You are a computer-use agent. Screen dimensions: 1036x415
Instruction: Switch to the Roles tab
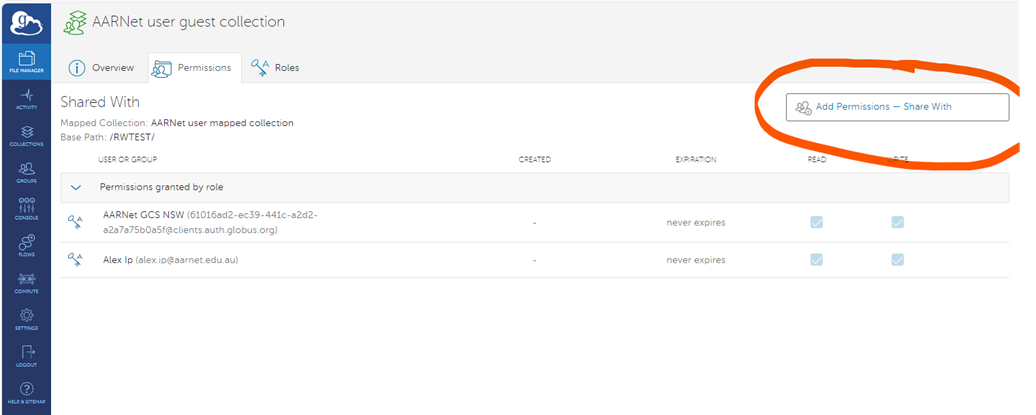point(276,67)
